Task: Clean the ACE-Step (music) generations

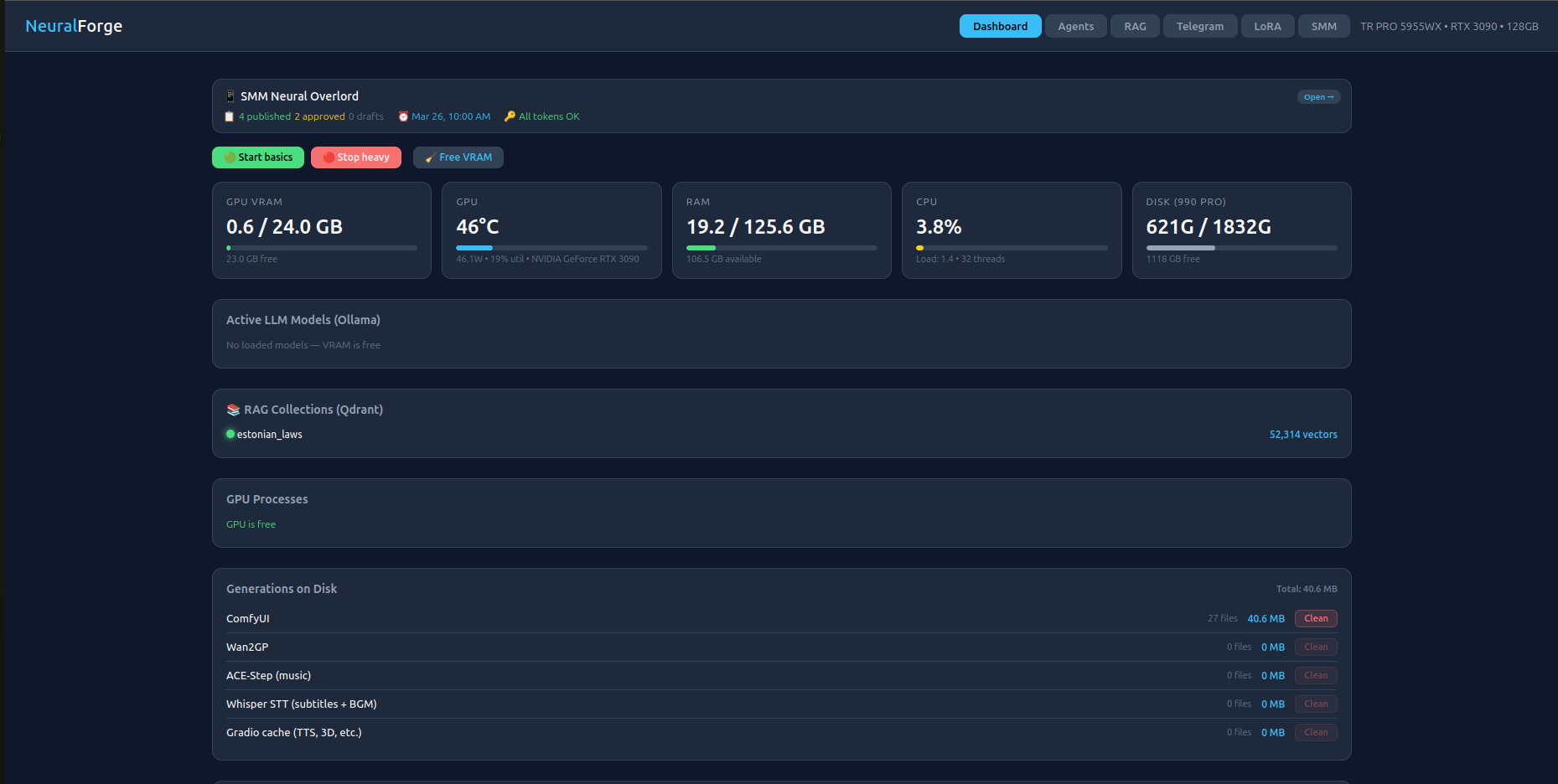Action: (x=1316, y=675)
